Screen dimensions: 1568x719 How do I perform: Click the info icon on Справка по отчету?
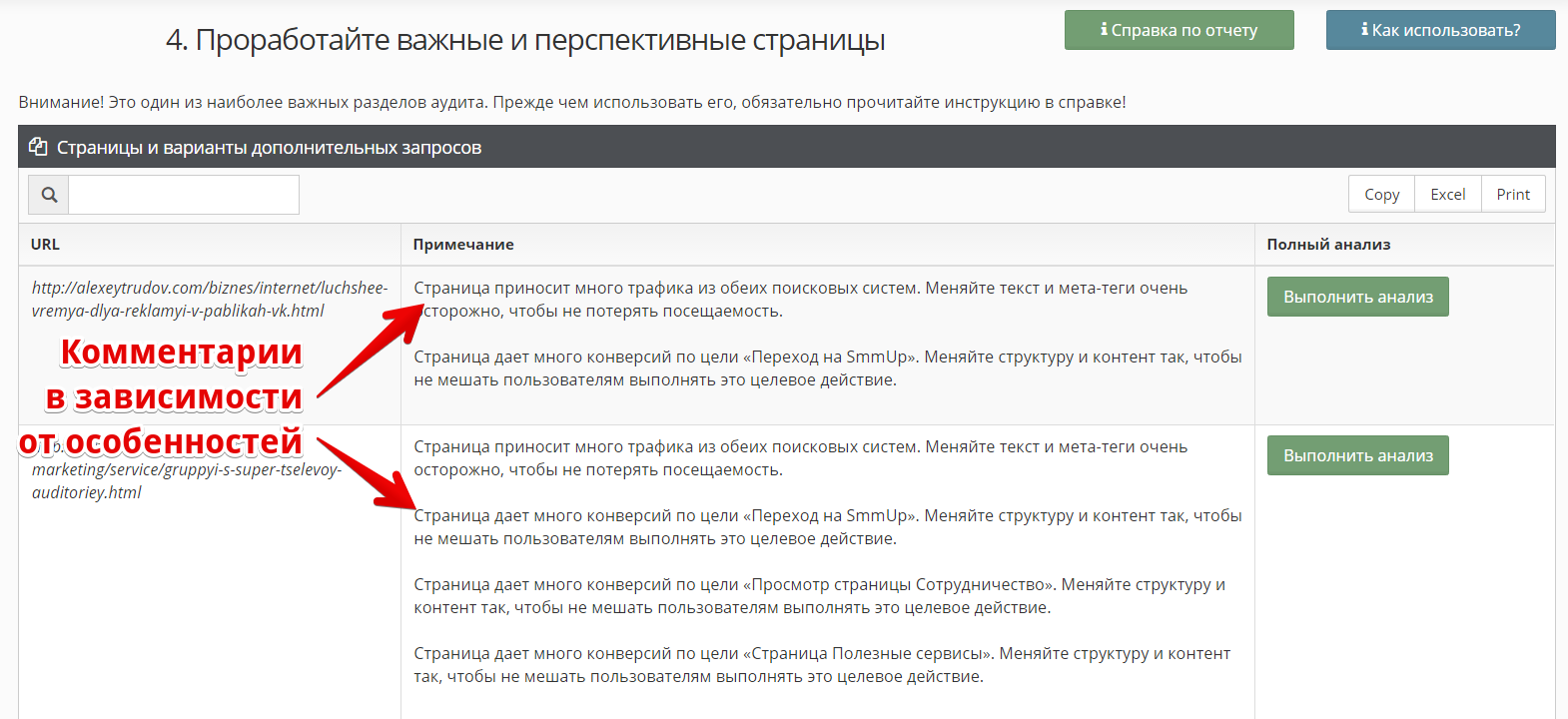click(x=1104, y=30)
